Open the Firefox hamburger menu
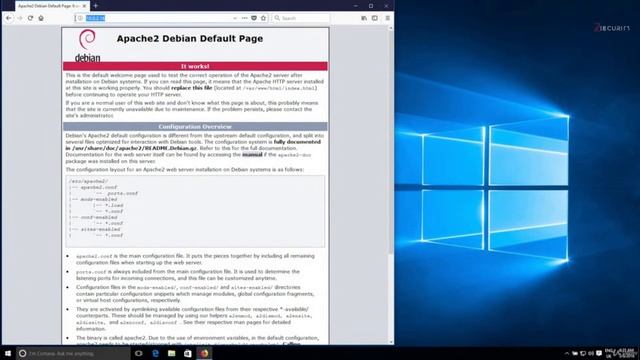640x360 pixels. pyautogui.click(x=387, y=18)
